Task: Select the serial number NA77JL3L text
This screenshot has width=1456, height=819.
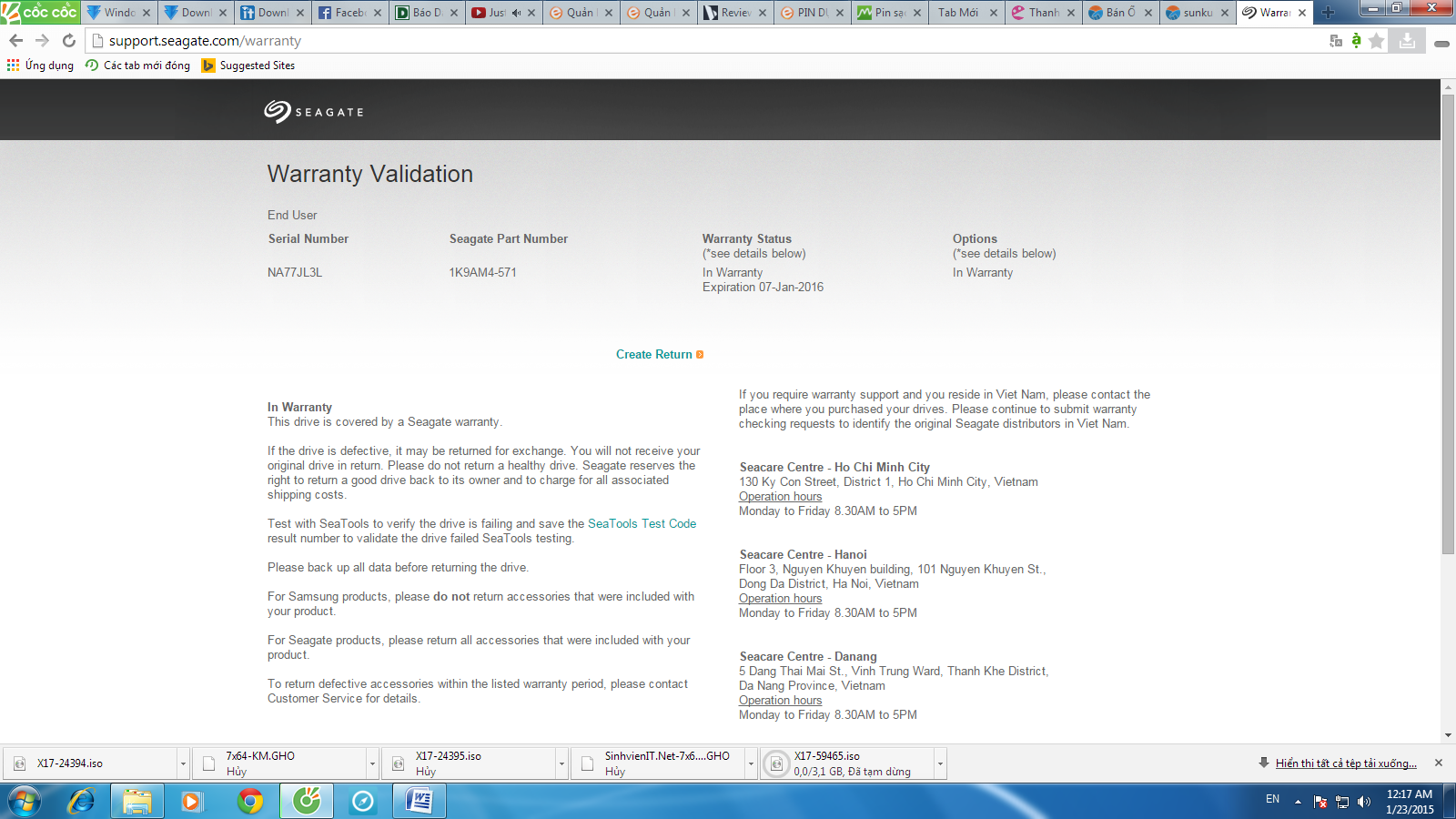Action: (x=295, y=273)
